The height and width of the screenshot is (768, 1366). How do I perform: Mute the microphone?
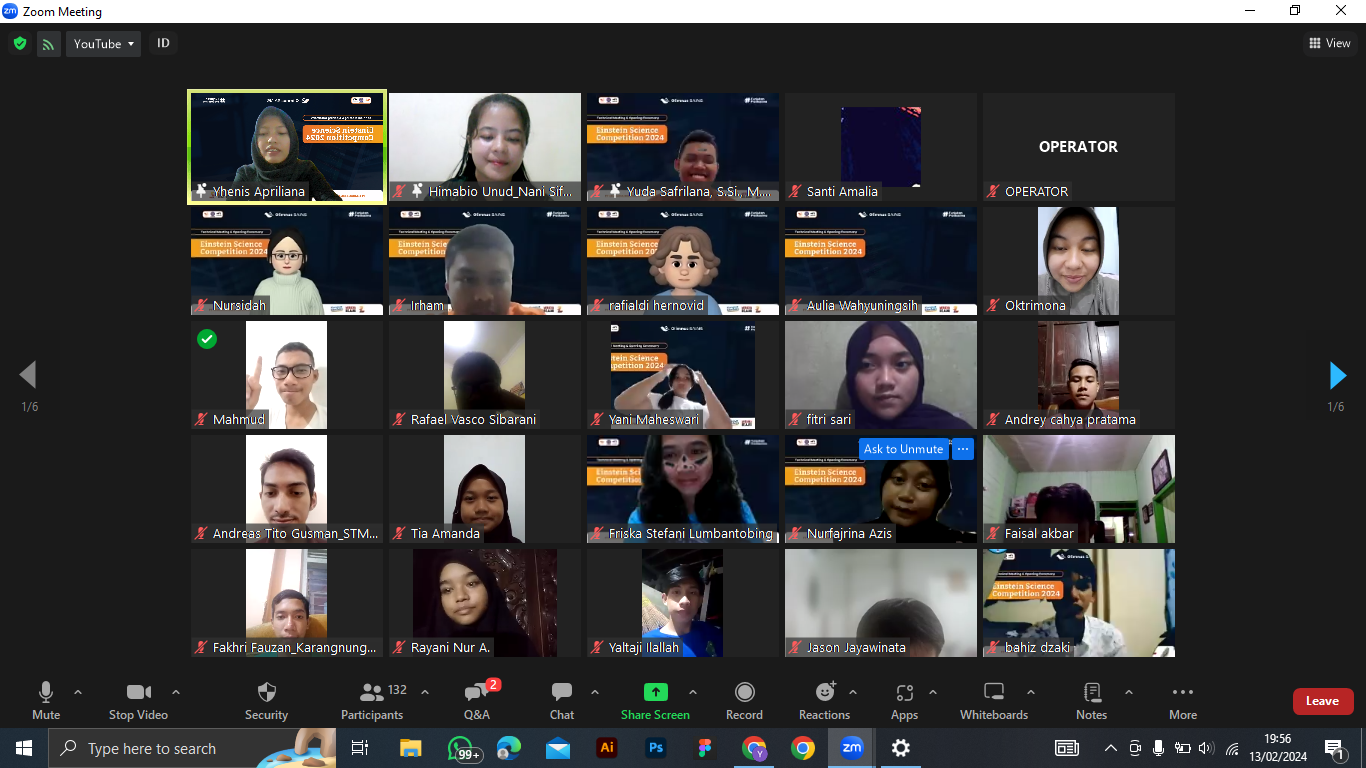[46, 700]
